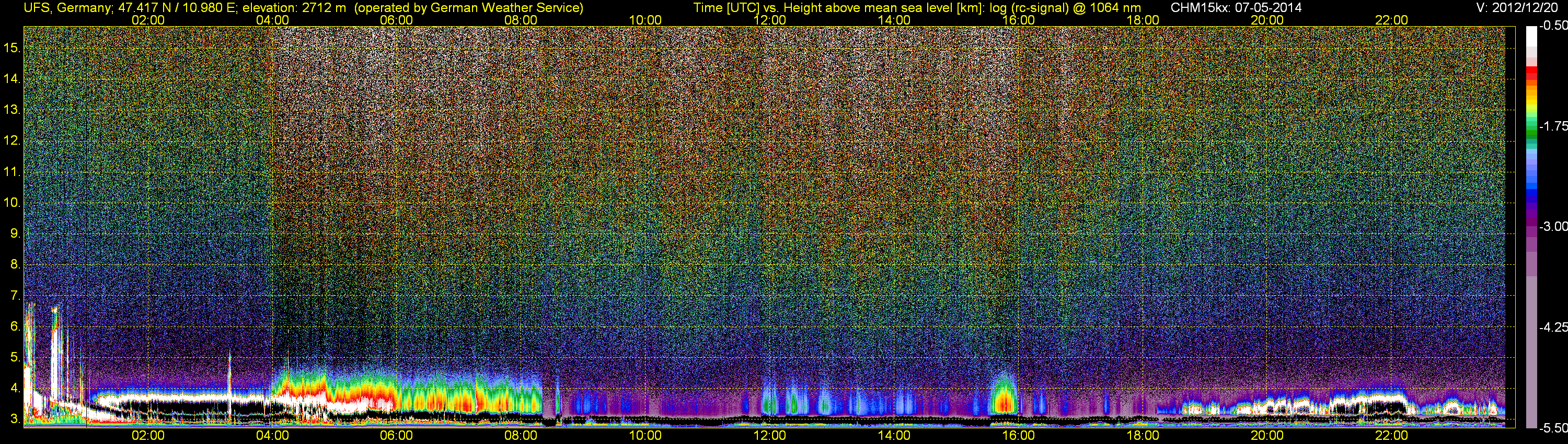Click the "-0.50" color scale value

(x=1553, y=26)
